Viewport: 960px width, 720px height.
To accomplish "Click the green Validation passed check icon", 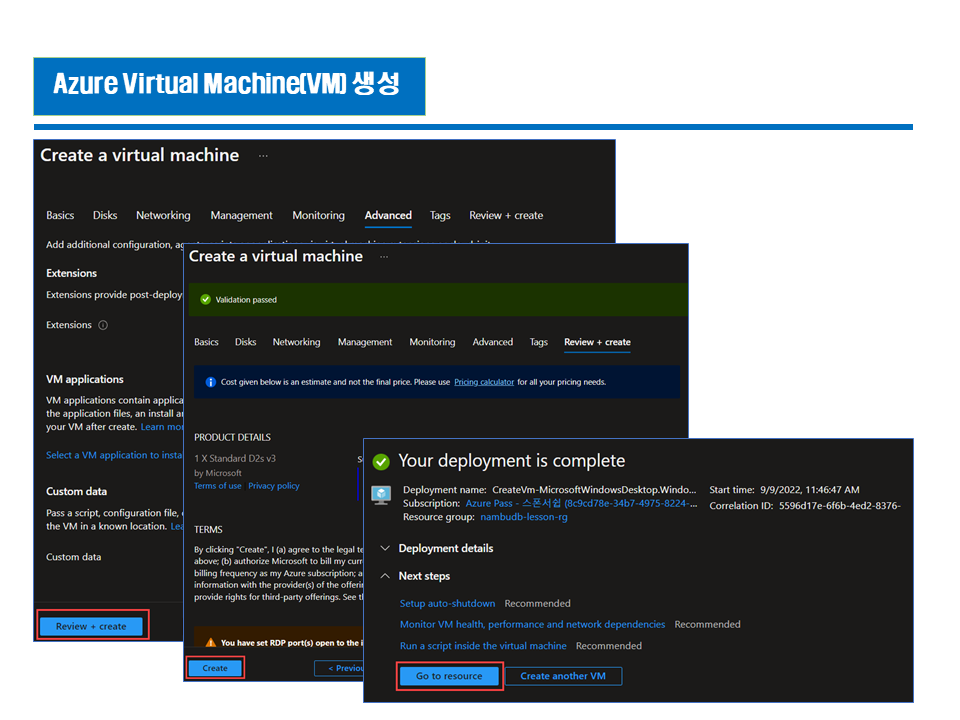I will [206, 299].
